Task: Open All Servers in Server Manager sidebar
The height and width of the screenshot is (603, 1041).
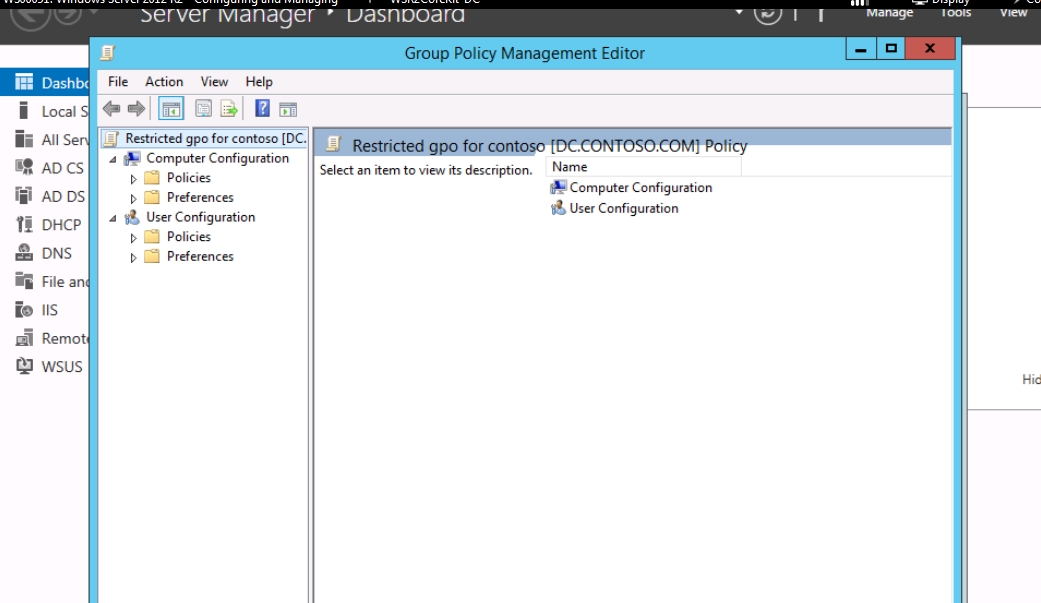Action: [52, 139]
